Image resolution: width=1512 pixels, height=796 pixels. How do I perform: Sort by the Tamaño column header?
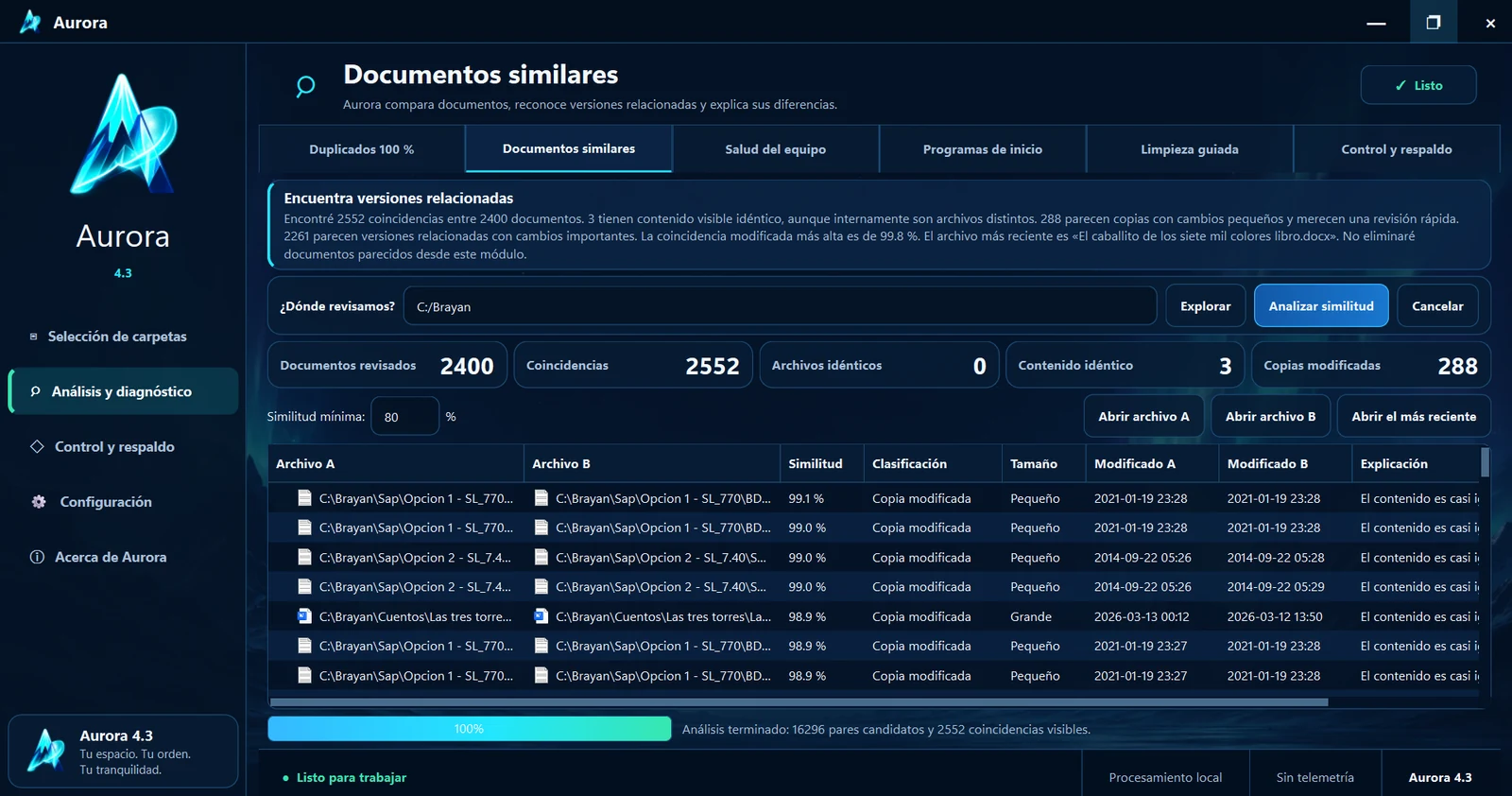click(x=1044, y=464)
